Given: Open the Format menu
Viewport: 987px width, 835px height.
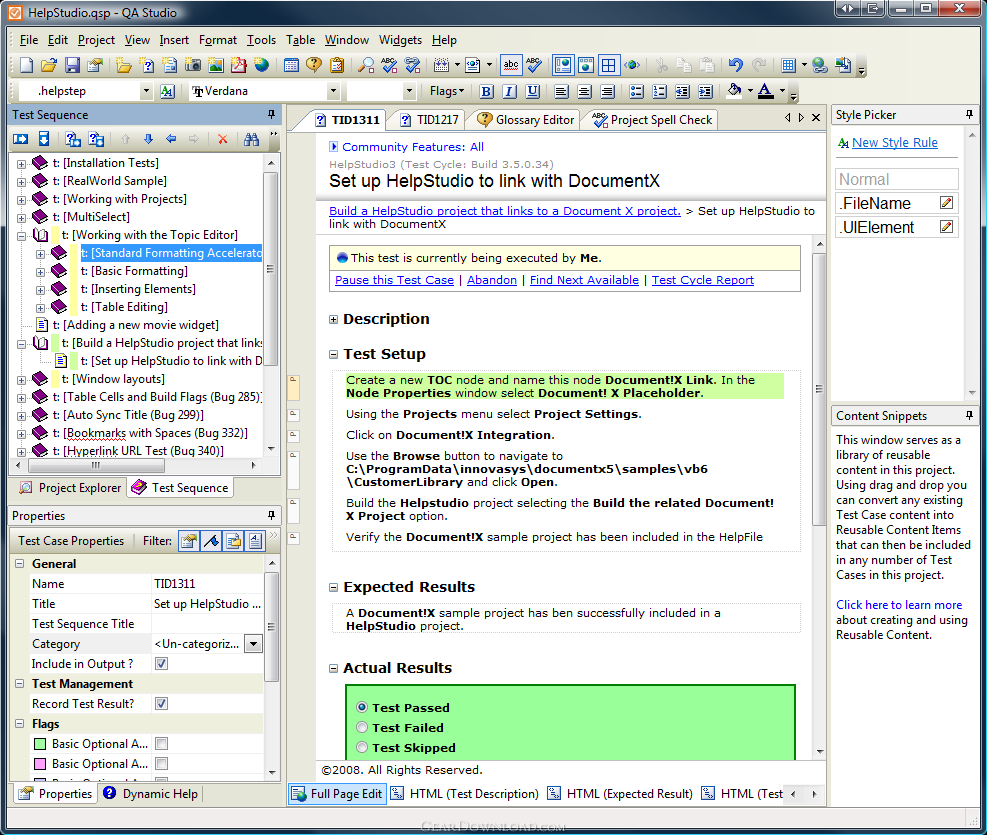Looking at the screenshot, I should coord(218,40).
